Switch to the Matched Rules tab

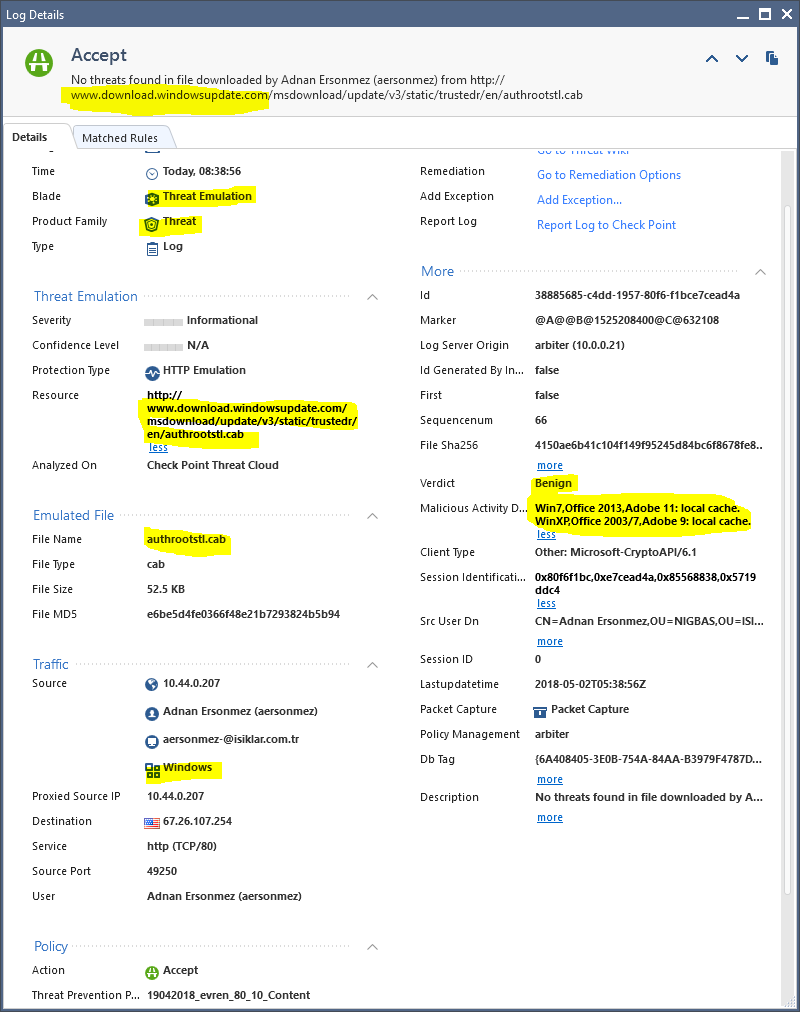120,137
